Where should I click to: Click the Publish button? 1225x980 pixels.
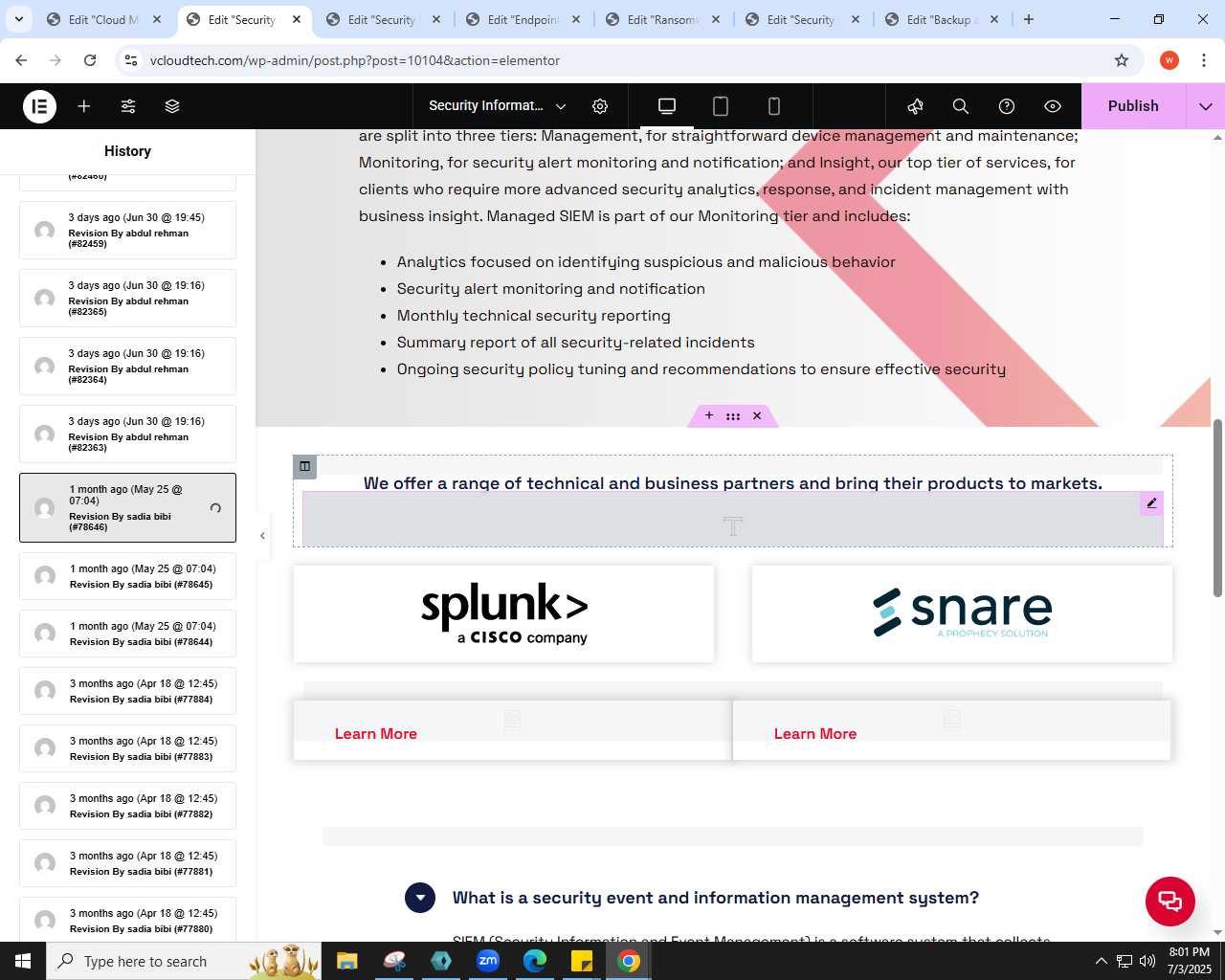(x=1133, y=106)
